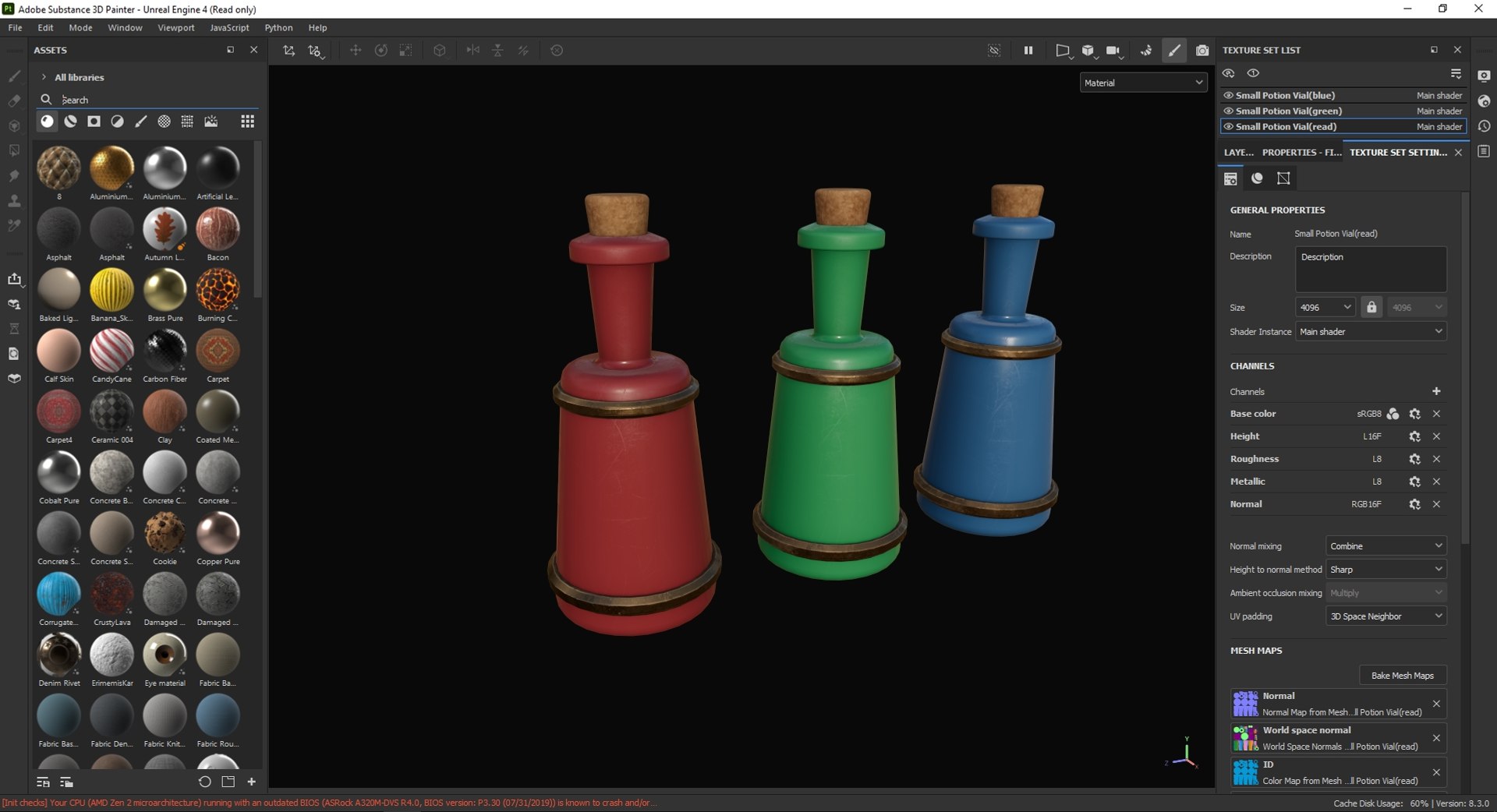Add a channel with the plus button
1497x812 pixels.
1436,391
